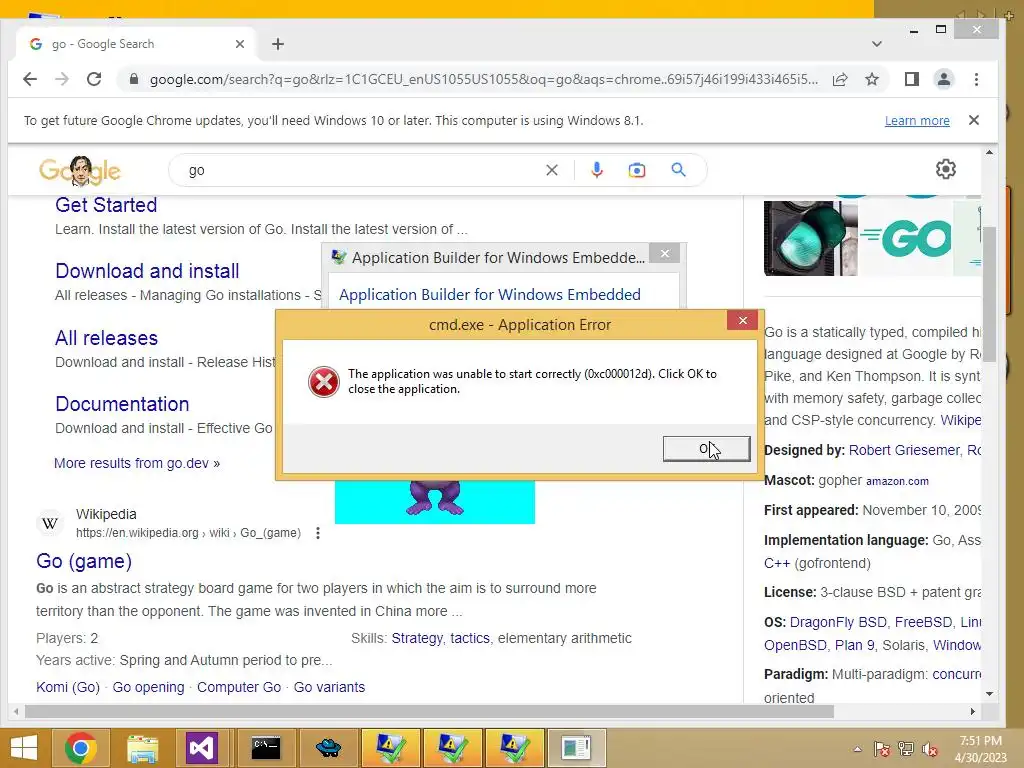
Task: Open the Go opening link
Action: (148, 687)
